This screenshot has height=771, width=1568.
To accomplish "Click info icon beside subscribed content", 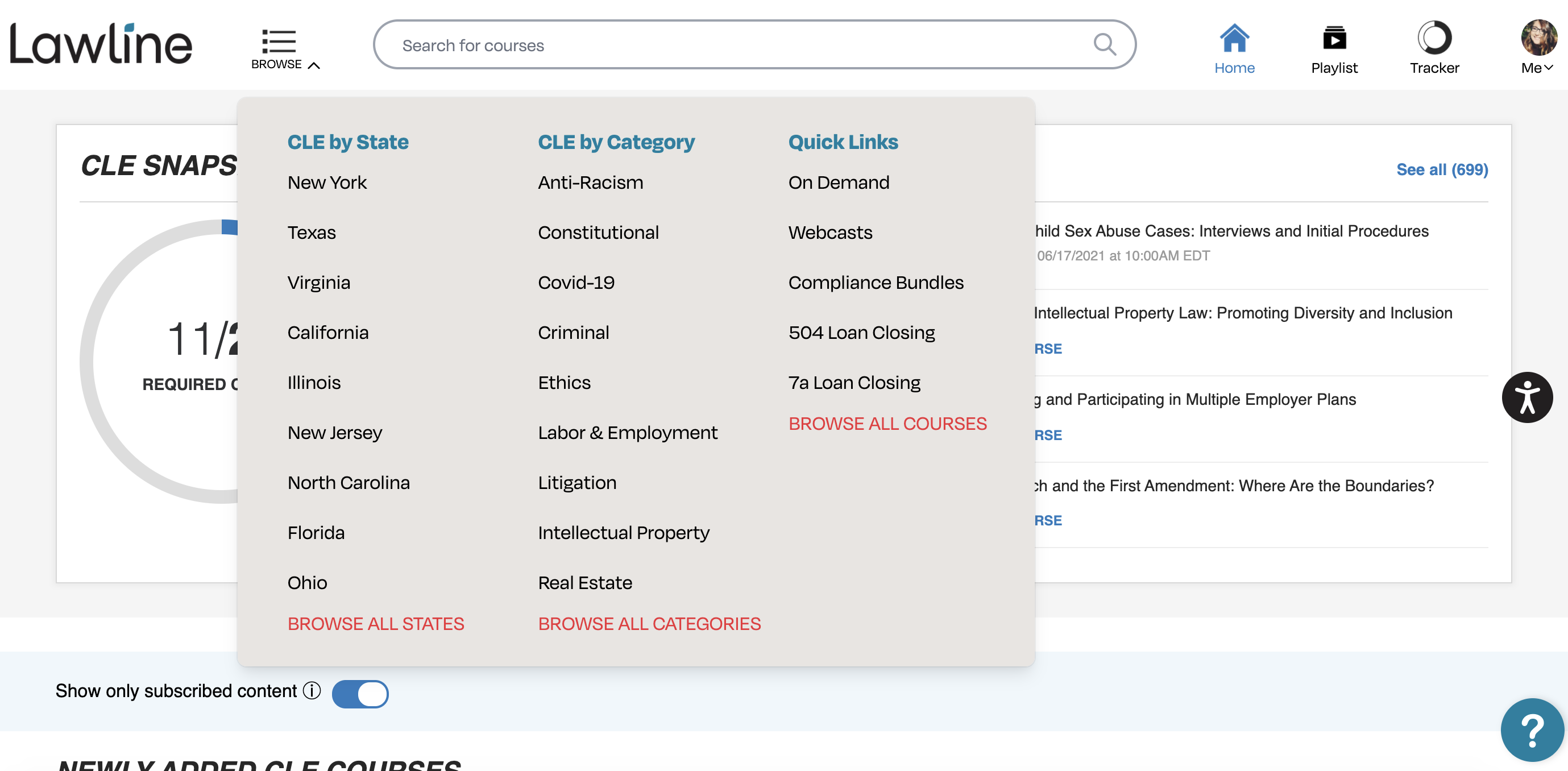I will click(x=312, y=691).
